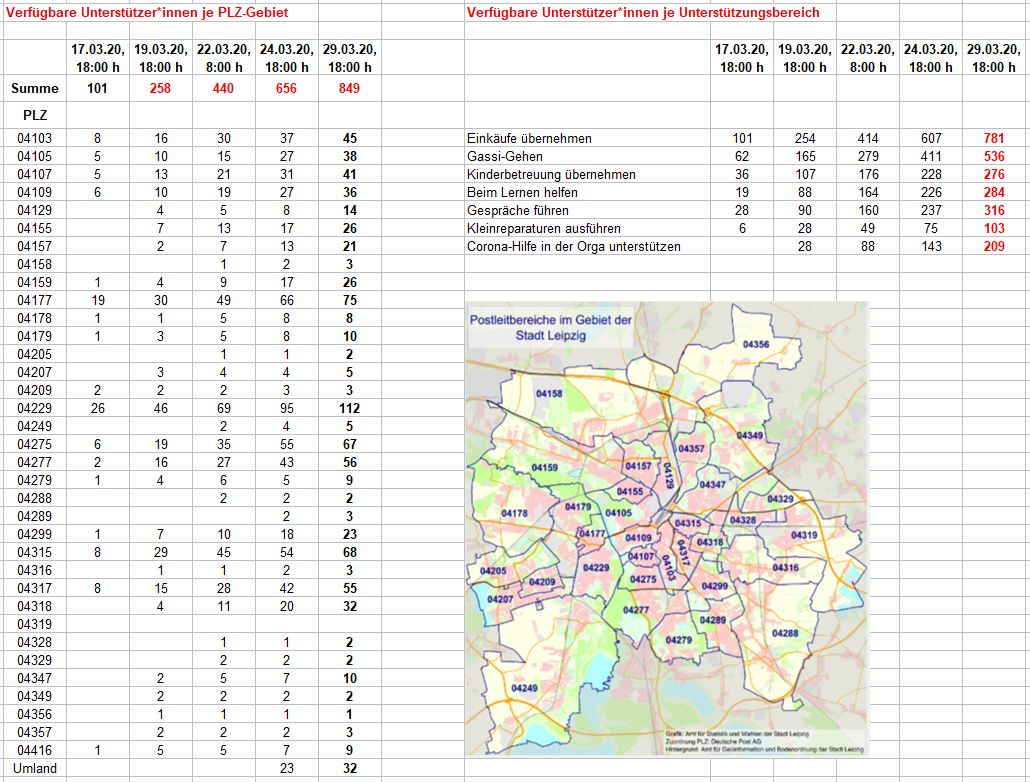
Task: Select the bold value 112 in the table
Action: pos(349,409)
